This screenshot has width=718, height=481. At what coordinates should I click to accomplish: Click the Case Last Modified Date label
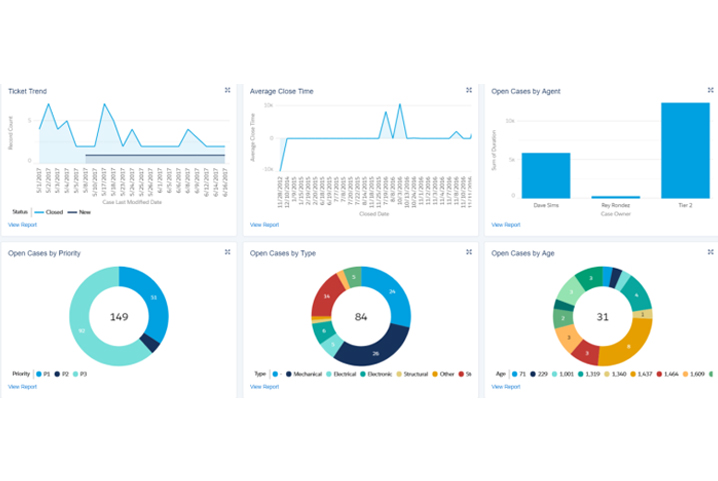(x=132, y=202)
